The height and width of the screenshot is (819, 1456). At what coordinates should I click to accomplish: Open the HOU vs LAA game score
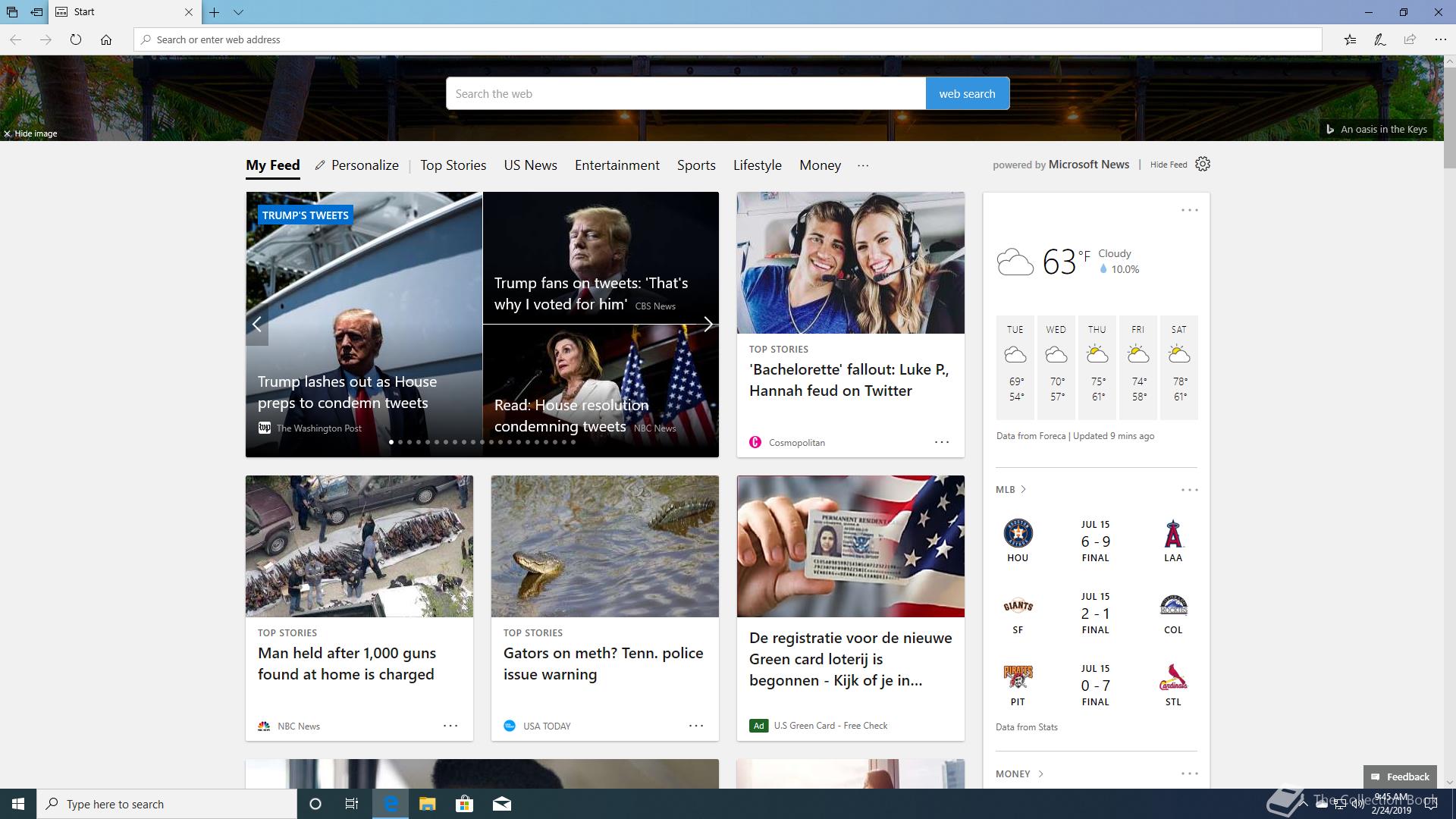(1095, 541)
